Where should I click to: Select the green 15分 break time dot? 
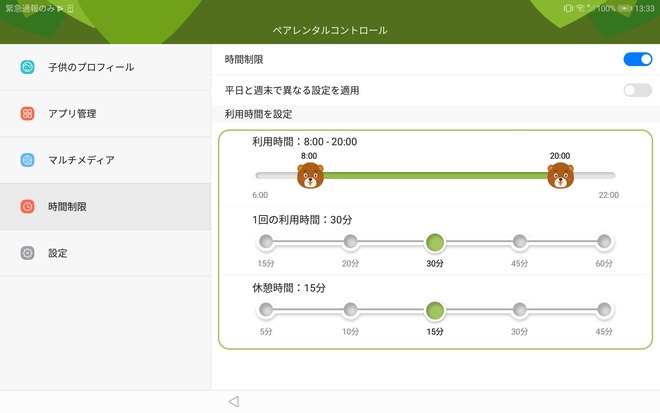435,310
